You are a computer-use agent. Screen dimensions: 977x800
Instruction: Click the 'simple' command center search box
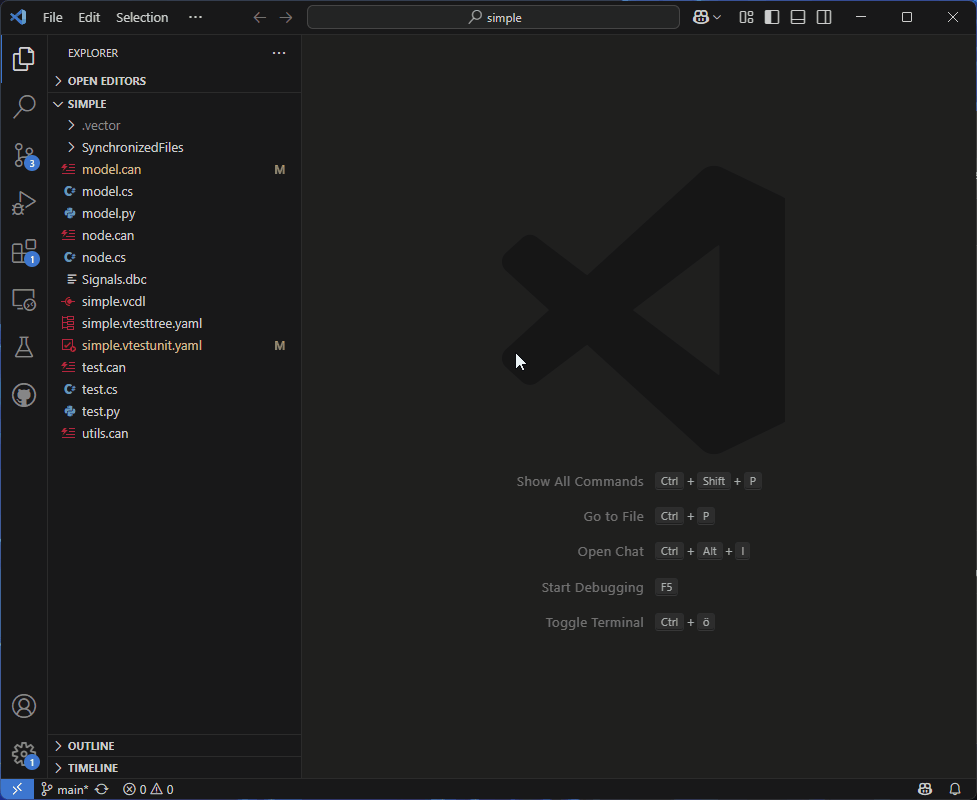[x=493, y=17]
